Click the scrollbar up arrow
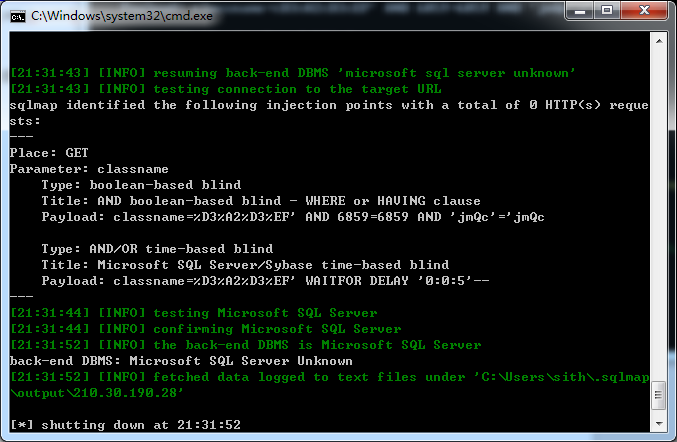677x442 pixels. [659, 41]
